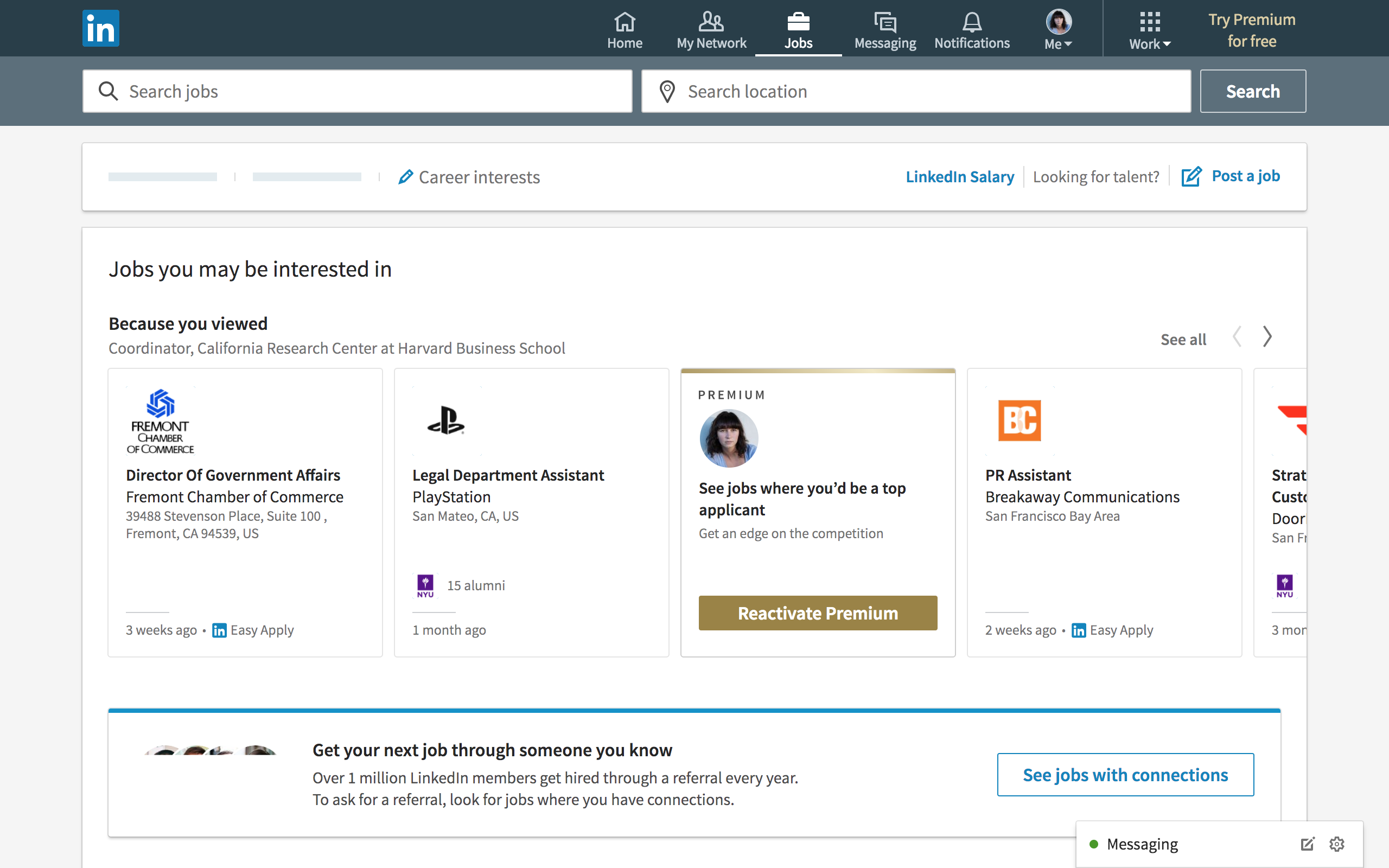
Task: Edit Career interests via pencil icon
Action: click(x=406, y=177)
